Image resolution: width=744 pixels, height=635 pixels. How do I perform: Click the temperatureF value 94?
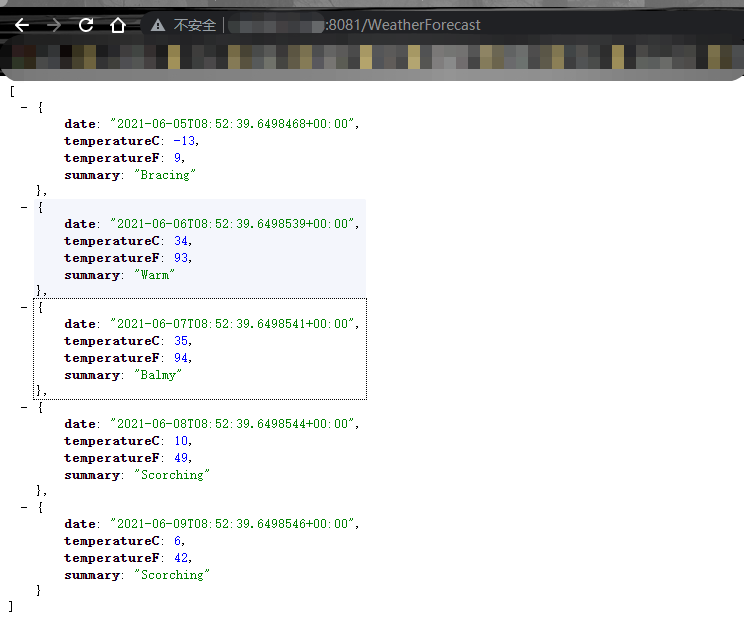point(181,358)
